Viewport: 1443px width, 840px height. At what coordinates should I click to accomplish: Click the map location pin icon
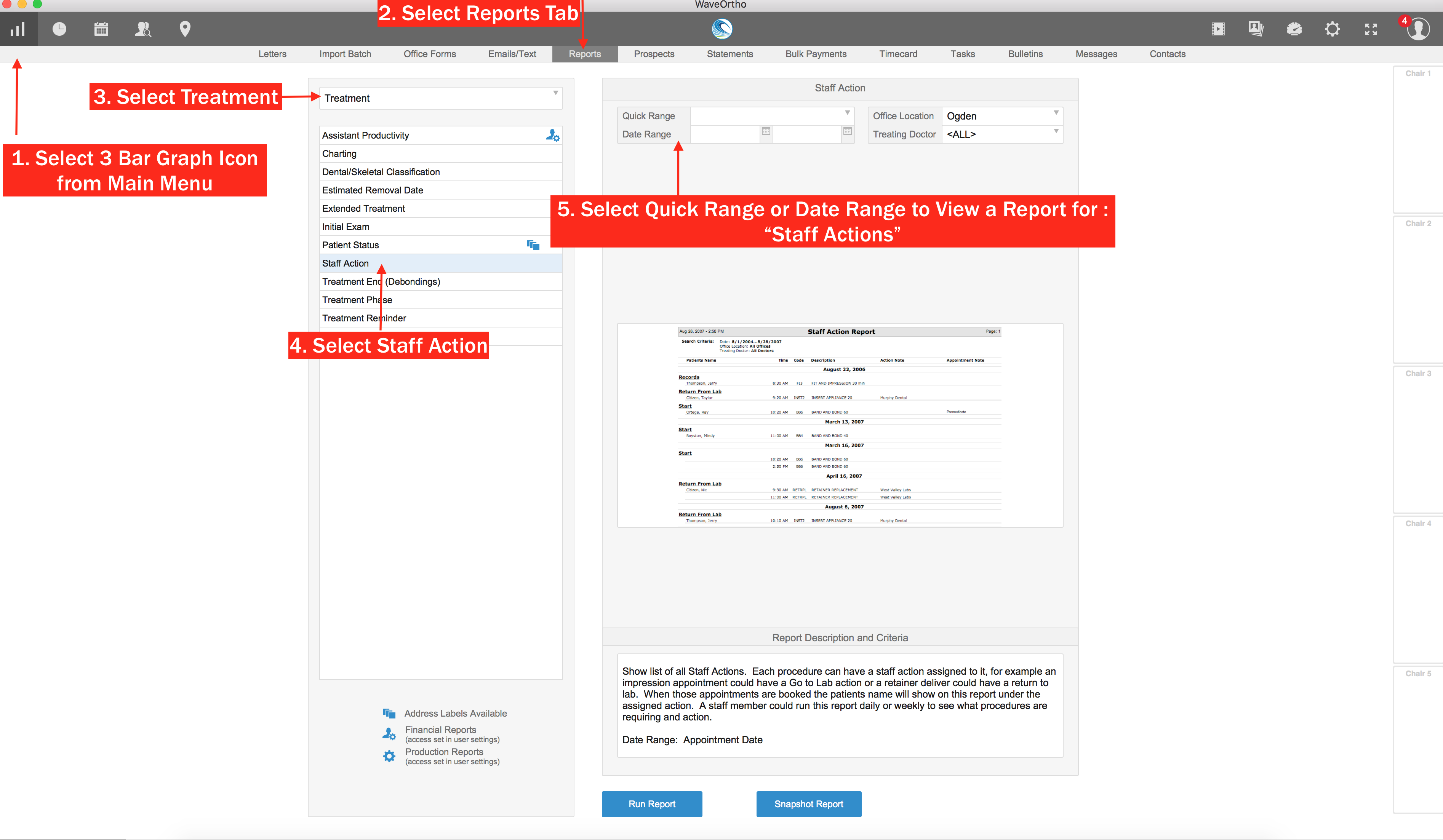[184, 29]
